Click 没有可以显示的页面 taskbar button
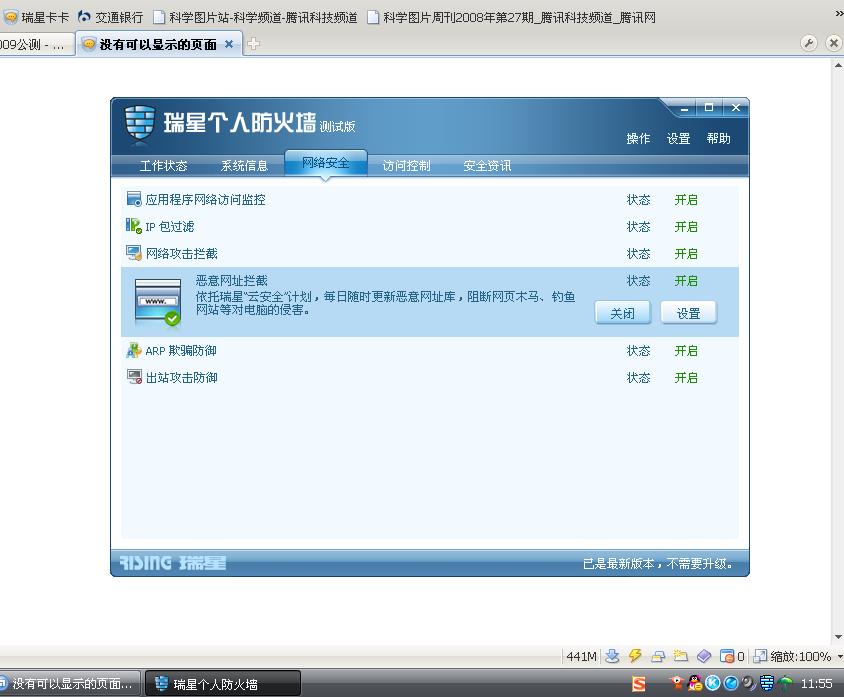Image resolution: width=844 pixels, height=697 pixels. [x=70, y=684]
